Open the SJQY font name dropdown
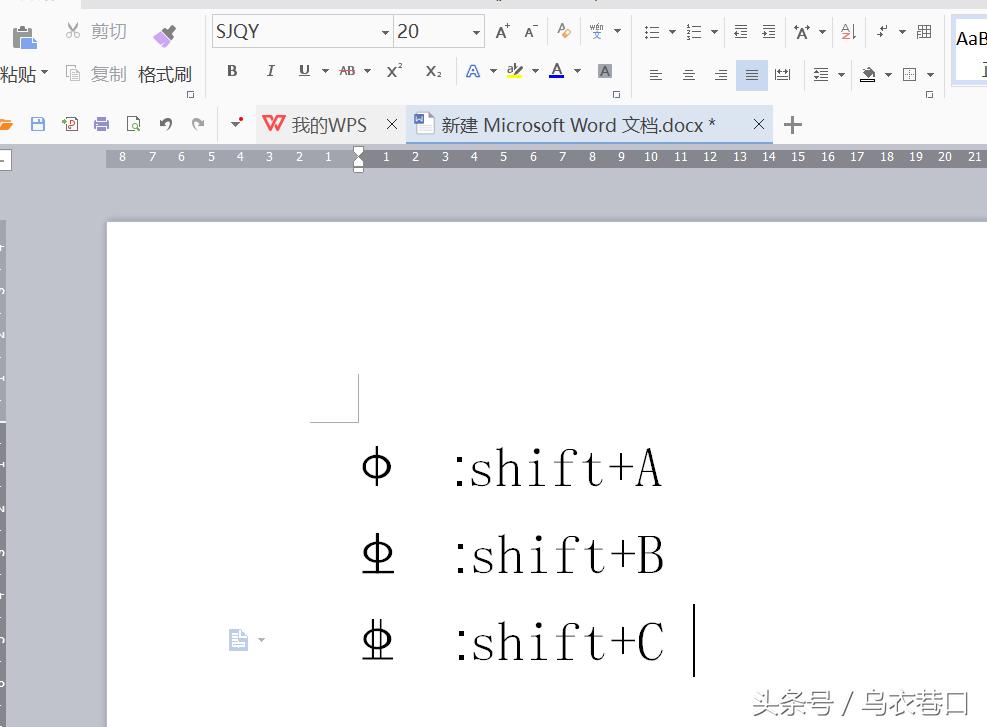987x727 pixels. (x=385, y=33)
